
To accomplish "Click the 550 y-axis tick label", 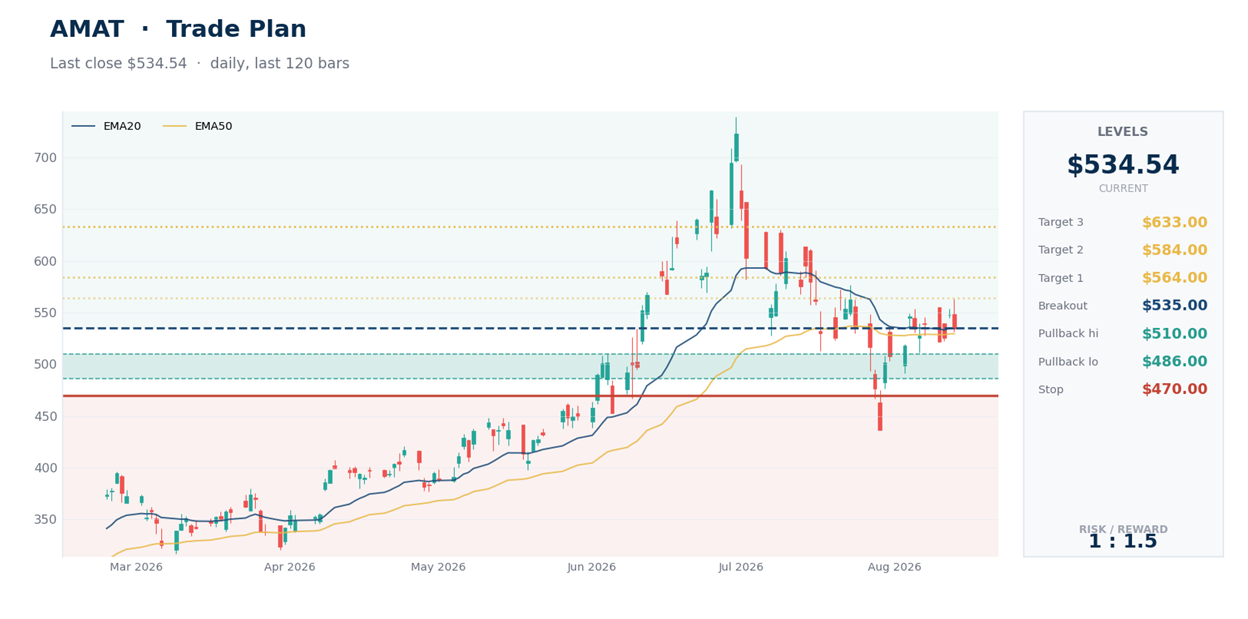I will point(46,313).
